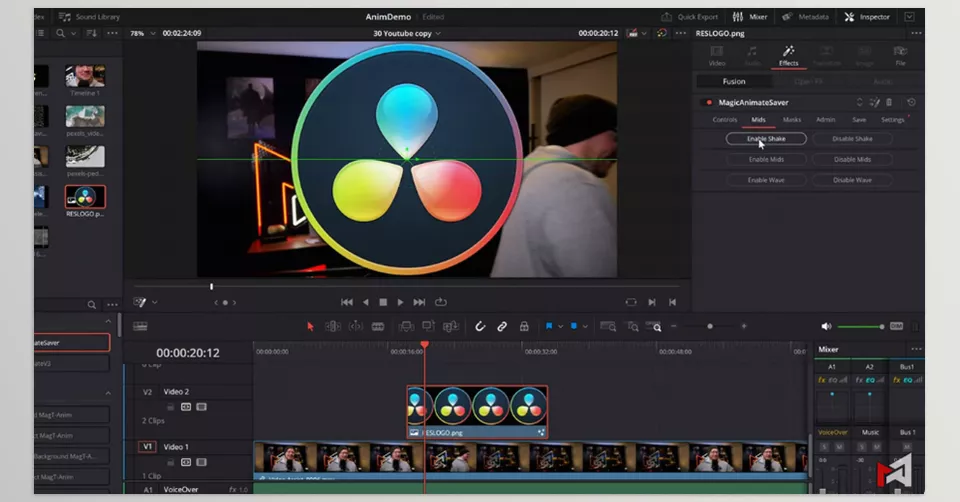Open the marker color dropdown arrow
This screenshot has height=502, width=960.
click(585, 327)
